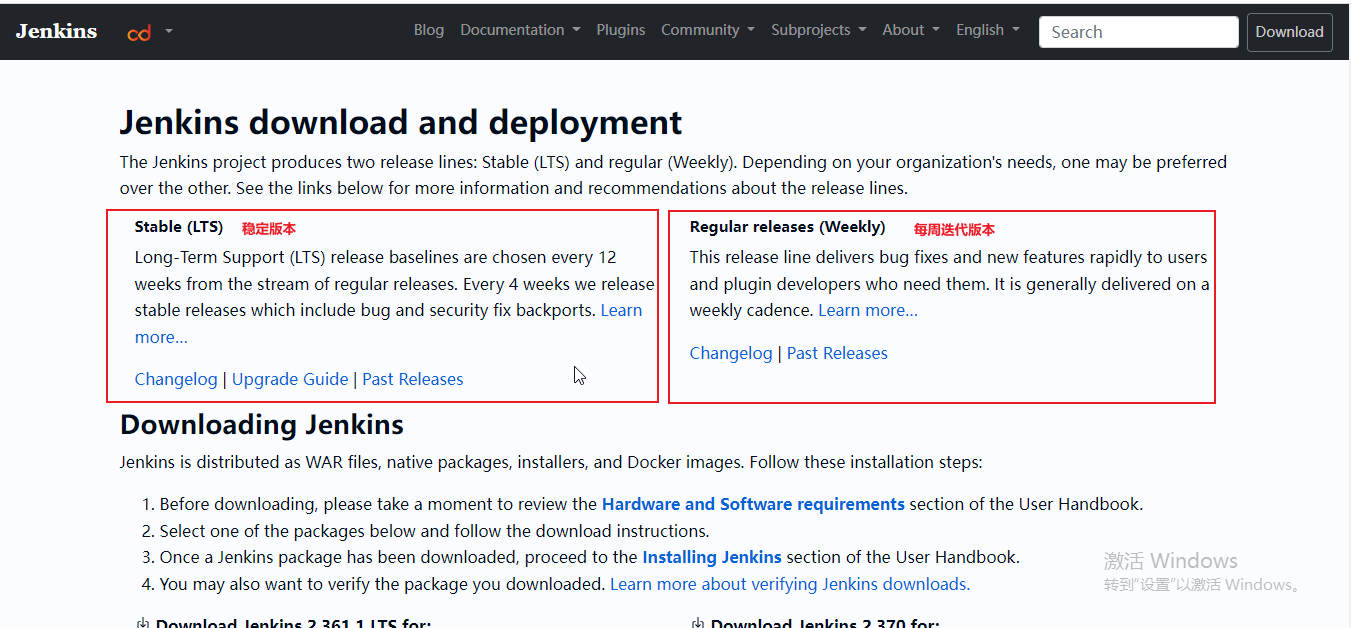Click the Installing Jenkins link

click(x=712, y=557)
